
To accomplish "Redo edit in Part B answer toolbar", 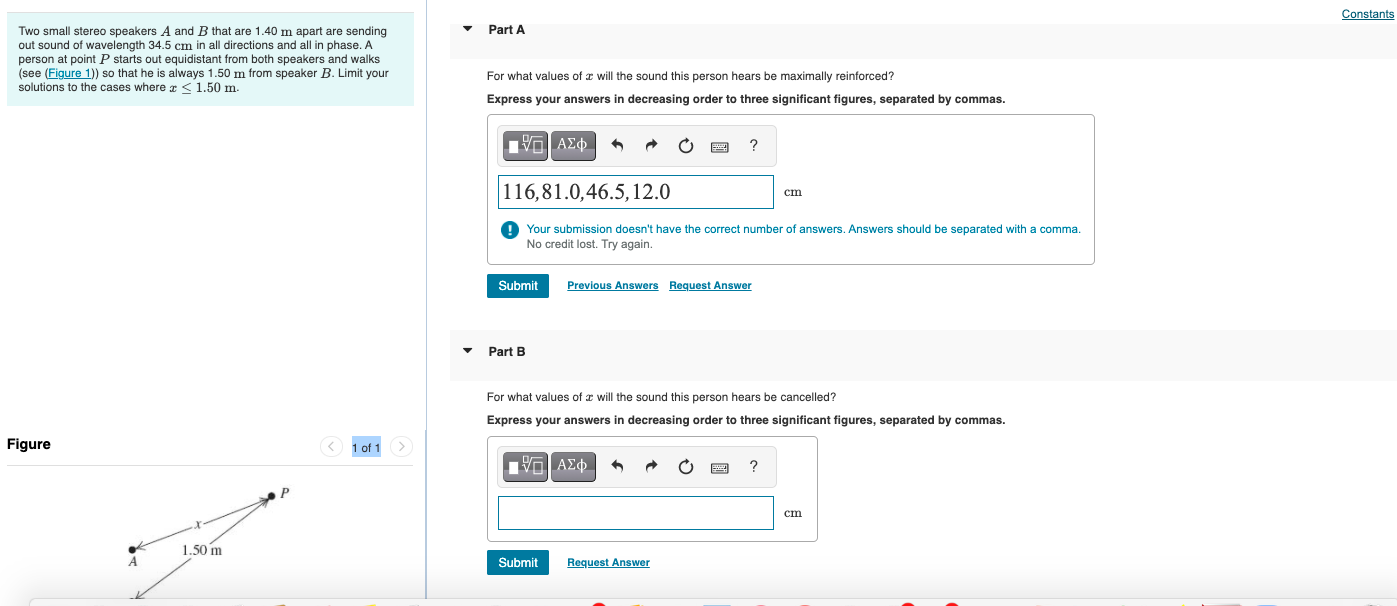I will 651,466.
